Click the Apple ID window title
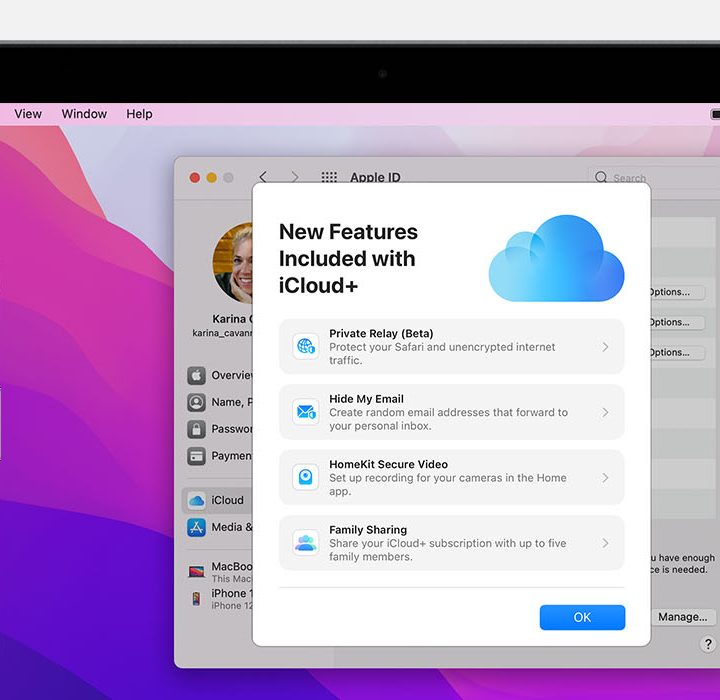720x700 pixels. point(375,177)
